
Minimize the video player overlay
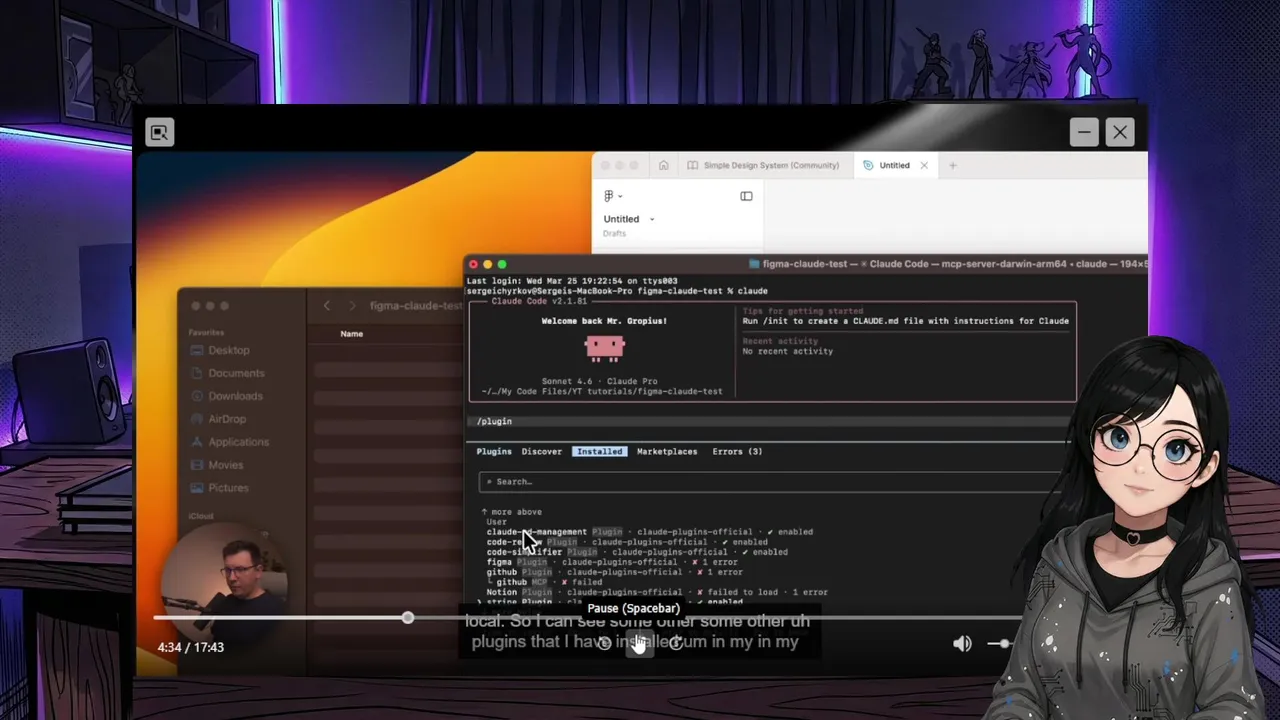1084,132
